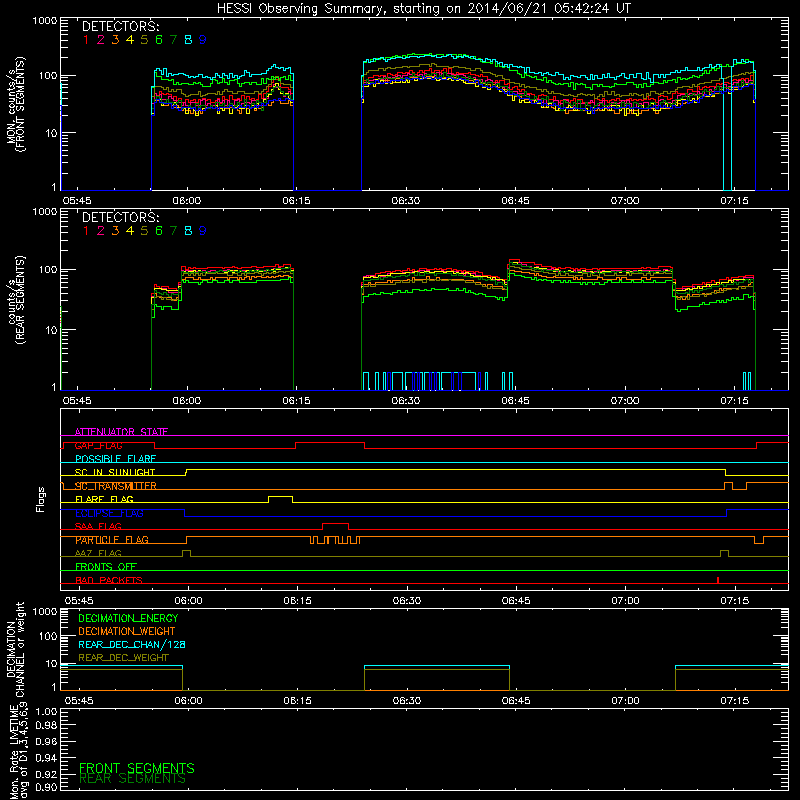
Task: Select the SAA_FLAG label
Action: [x=98, y=526]
